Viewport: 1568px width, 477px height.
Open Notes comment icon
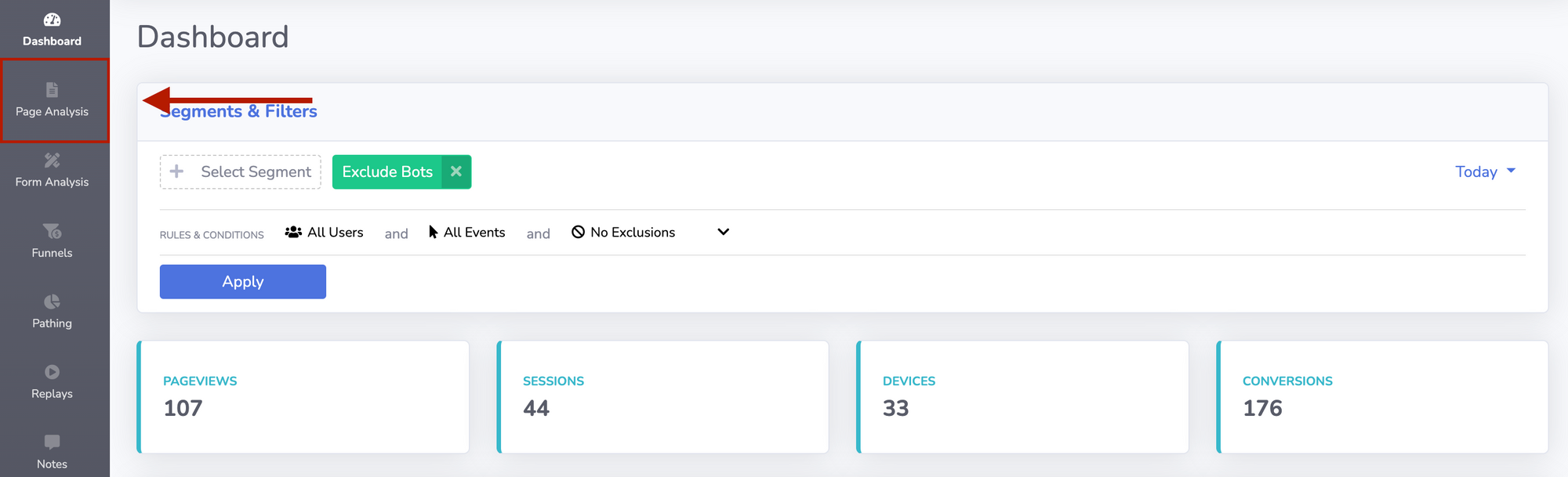pos(52,442)
